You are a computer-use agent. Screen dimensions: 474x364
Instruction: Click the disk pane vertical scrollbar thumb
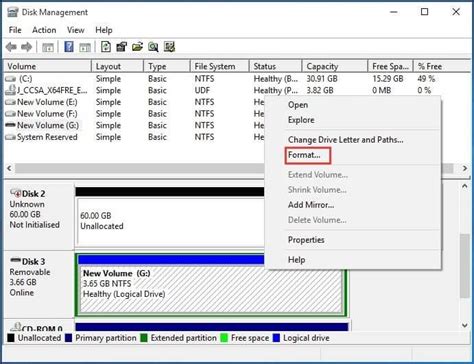click(465, 266)
